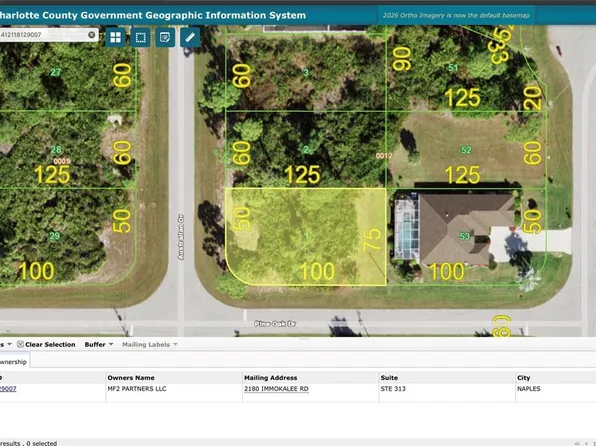
Task: Click lot 51 parcel label
Action: (x=453, y=68)
